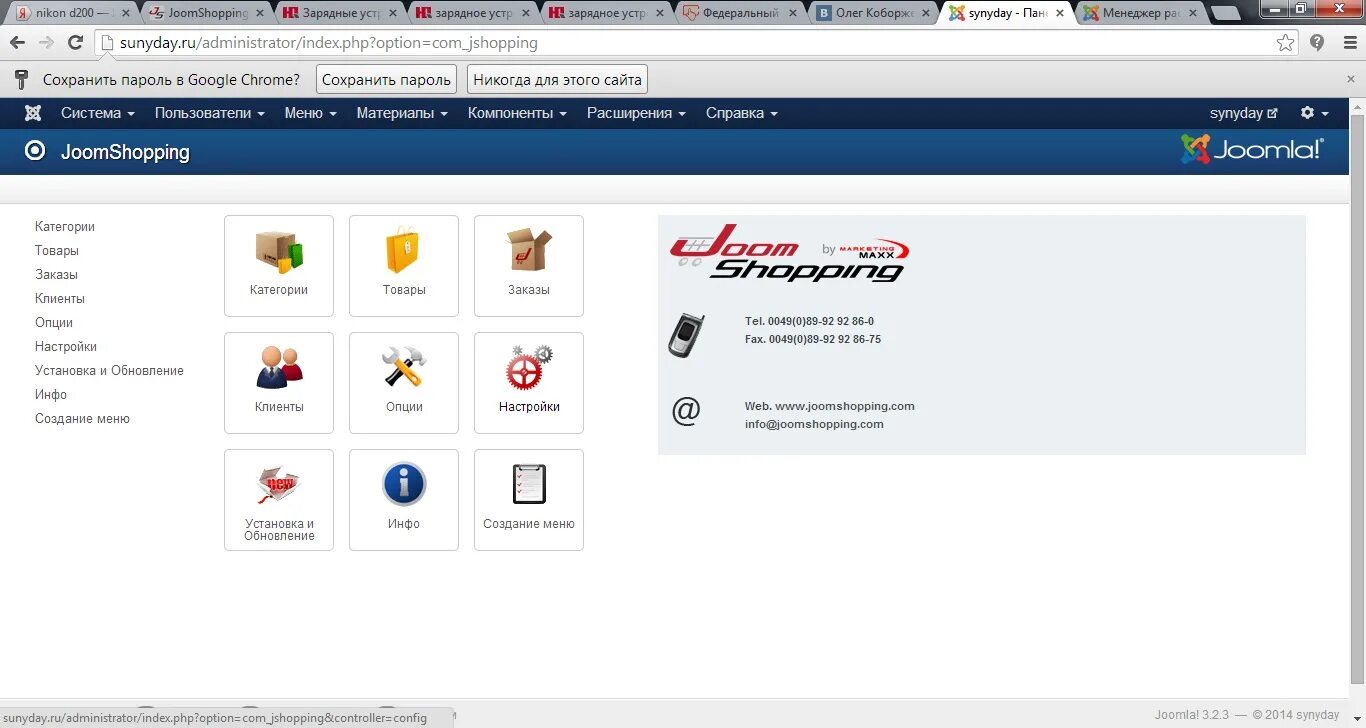Click the JoomShopping logo in info panel
Viewport: 1366px width, 728px height.
pyautogui.click(x=790, y=252)
